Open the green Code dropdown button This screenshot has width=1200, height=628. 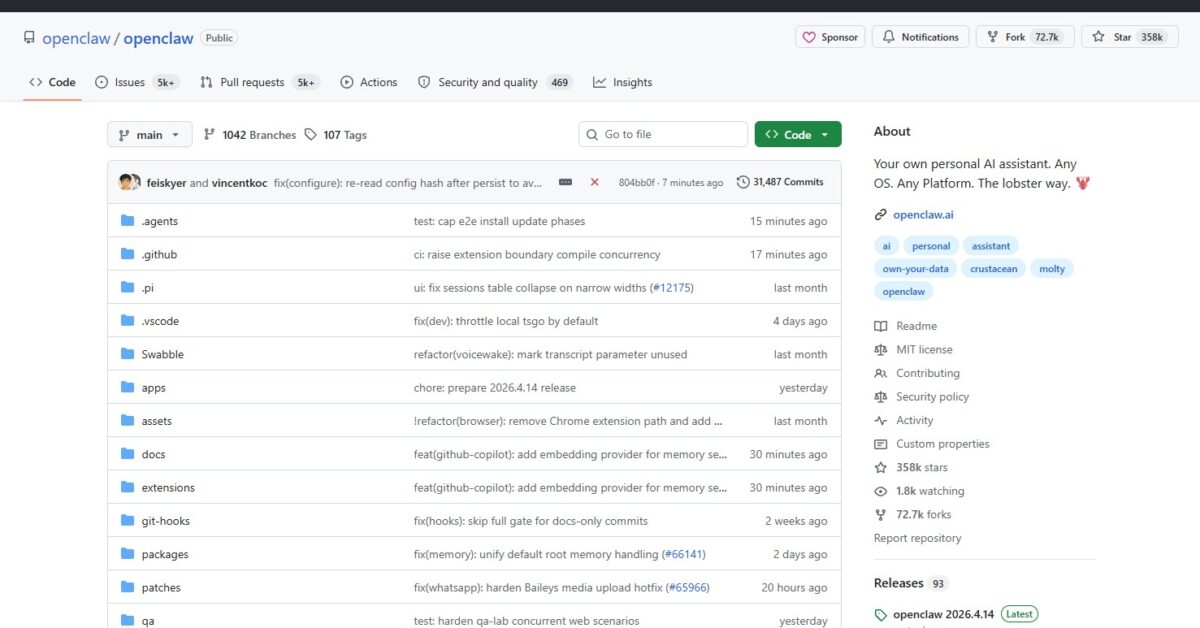click(x=798, y=134)
